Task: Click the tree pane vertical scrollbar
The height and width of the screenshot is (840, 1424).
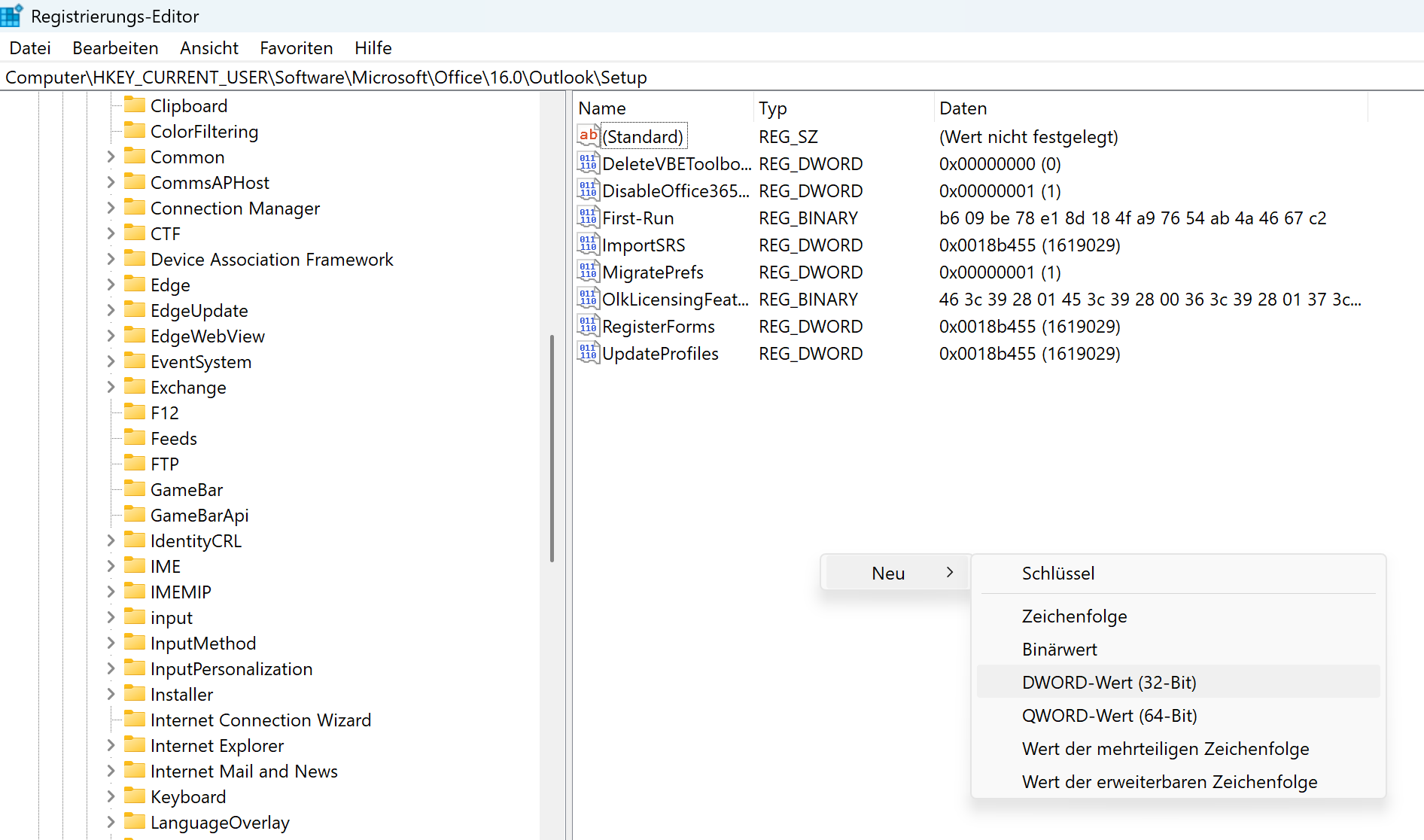Action: (552, 452)
